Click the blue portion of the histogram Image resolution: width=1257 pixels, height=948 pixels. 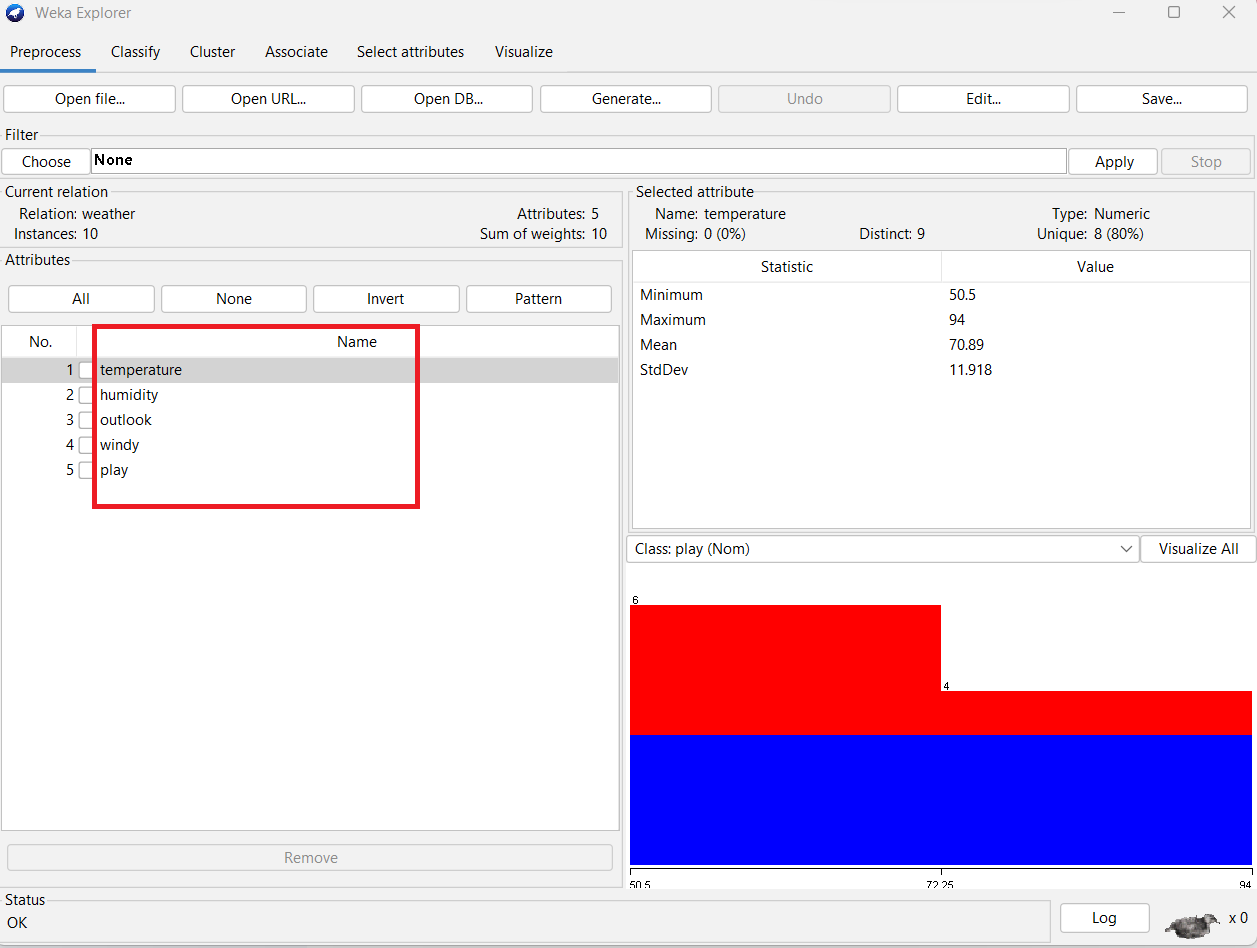[941, 799]
